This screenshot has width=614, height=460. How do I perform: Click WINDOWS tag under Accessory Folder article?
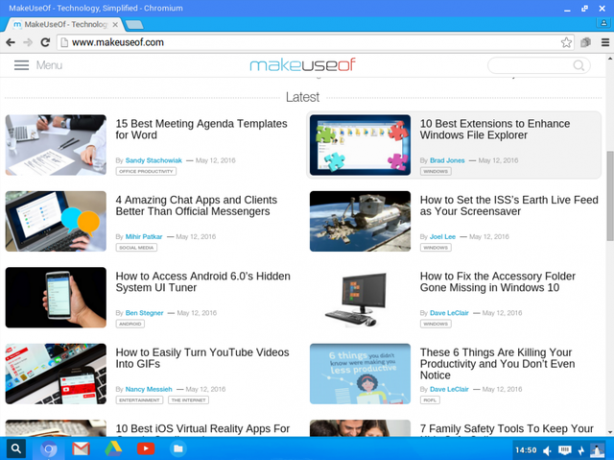coord(435,324)
